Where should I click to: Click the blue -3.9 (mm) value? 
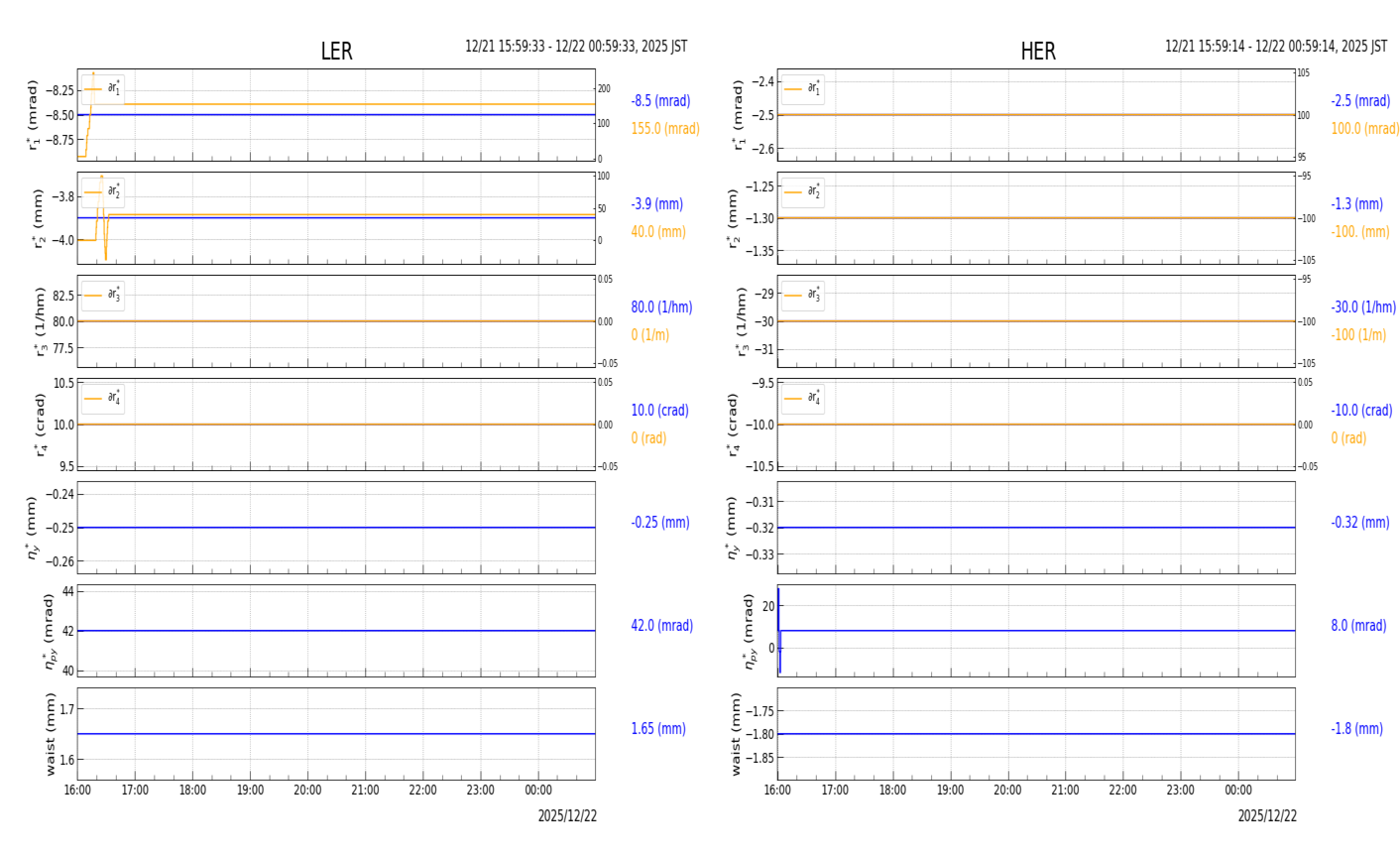click(x=656, y=204)
